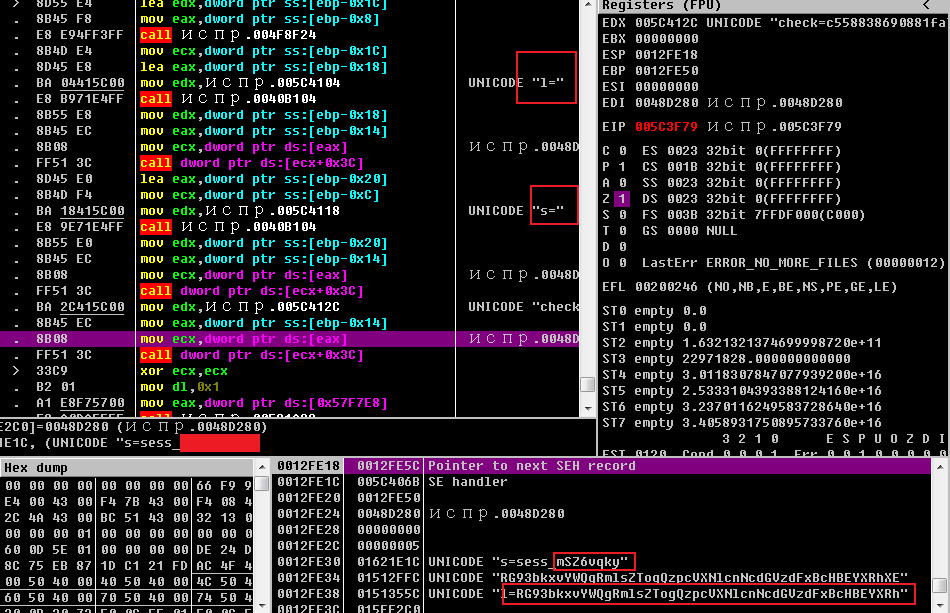Click the jump marker beside xor ecx,ecx

point(16,371)
